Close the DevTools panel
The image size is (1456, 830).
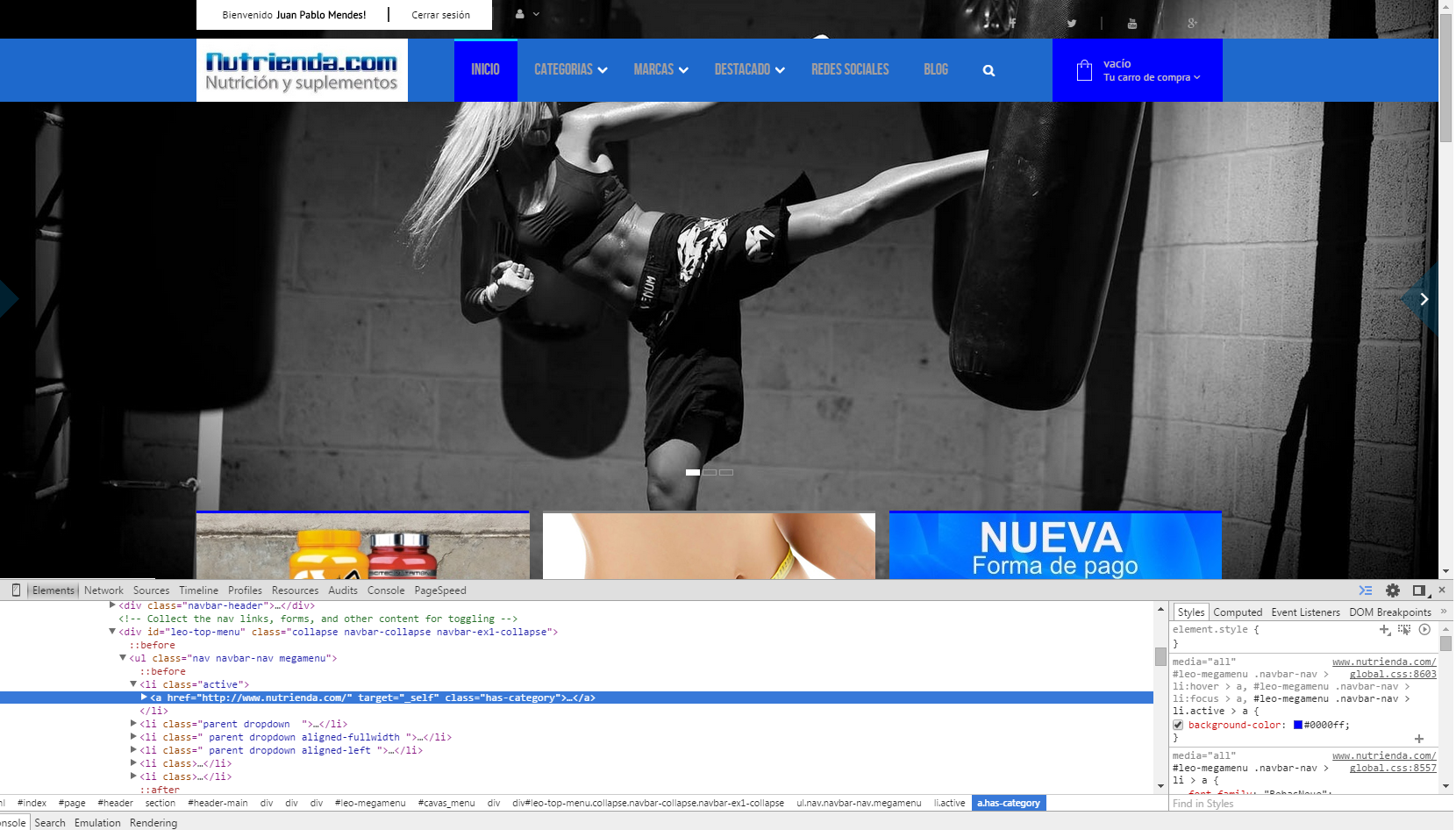1442,590
